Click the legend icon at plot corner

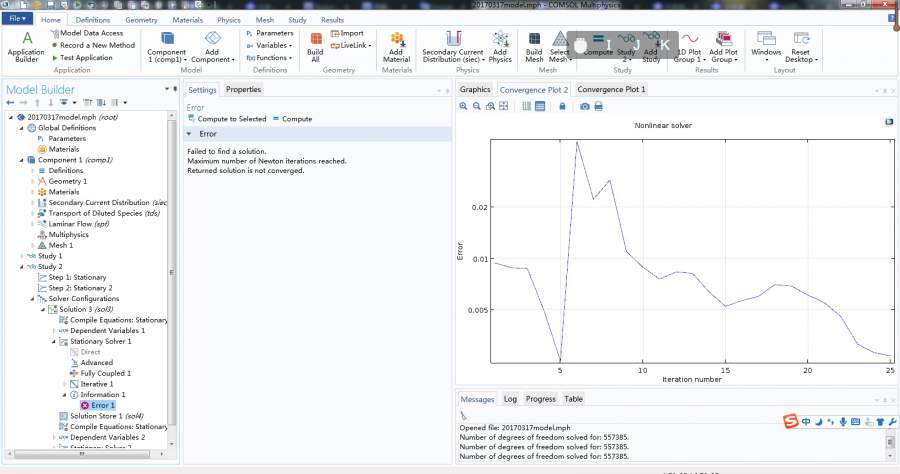click(889, 122)
